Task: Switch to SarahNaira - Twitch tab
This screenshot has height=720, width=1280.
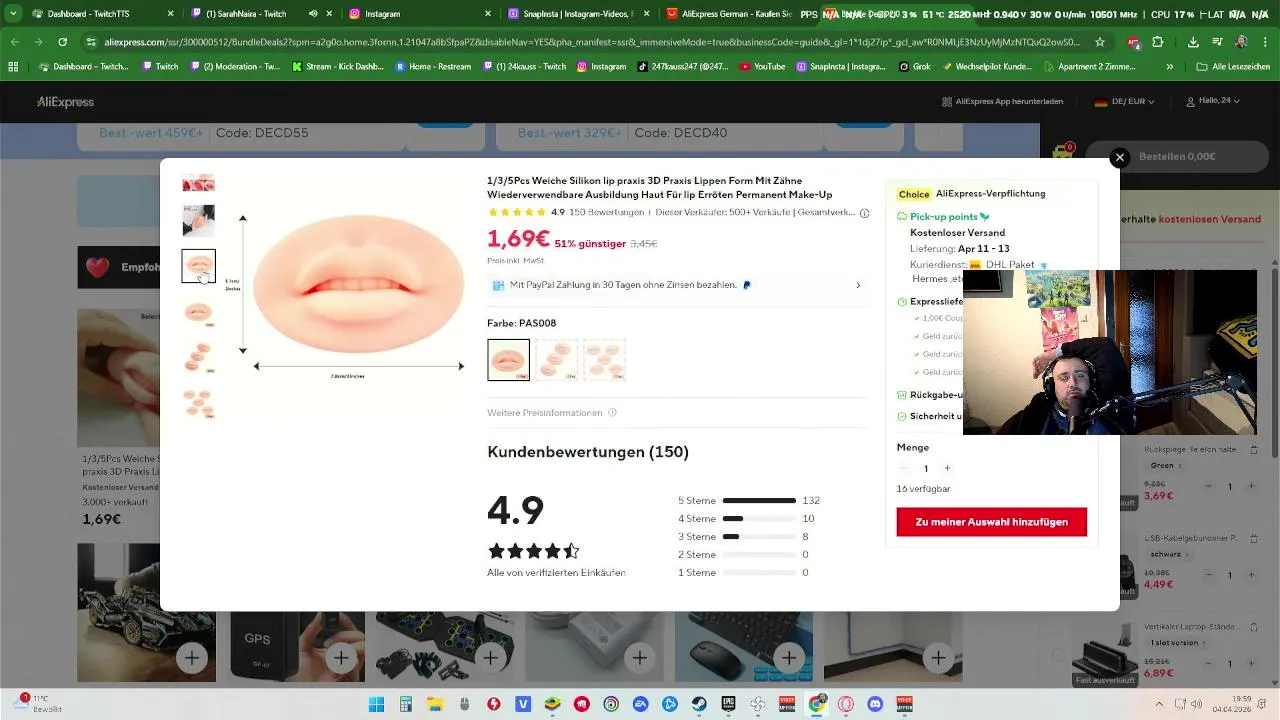Action: 250,14
